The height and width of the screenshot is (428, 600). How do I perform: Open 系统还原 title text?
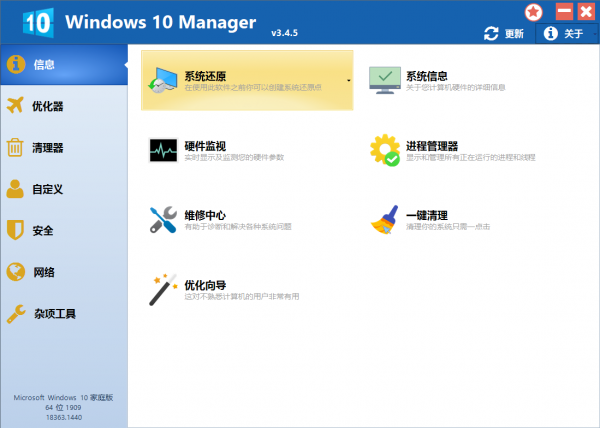pyautogui.click(x=205, y=76)
